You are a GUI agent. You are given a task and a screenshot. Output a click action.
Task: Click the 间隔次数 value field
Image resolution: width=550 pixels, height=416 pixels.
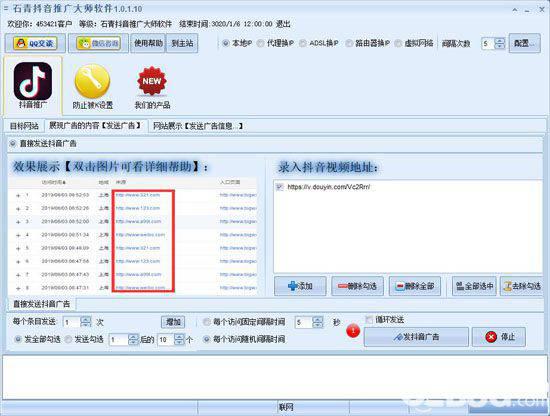tap(488, 43)
